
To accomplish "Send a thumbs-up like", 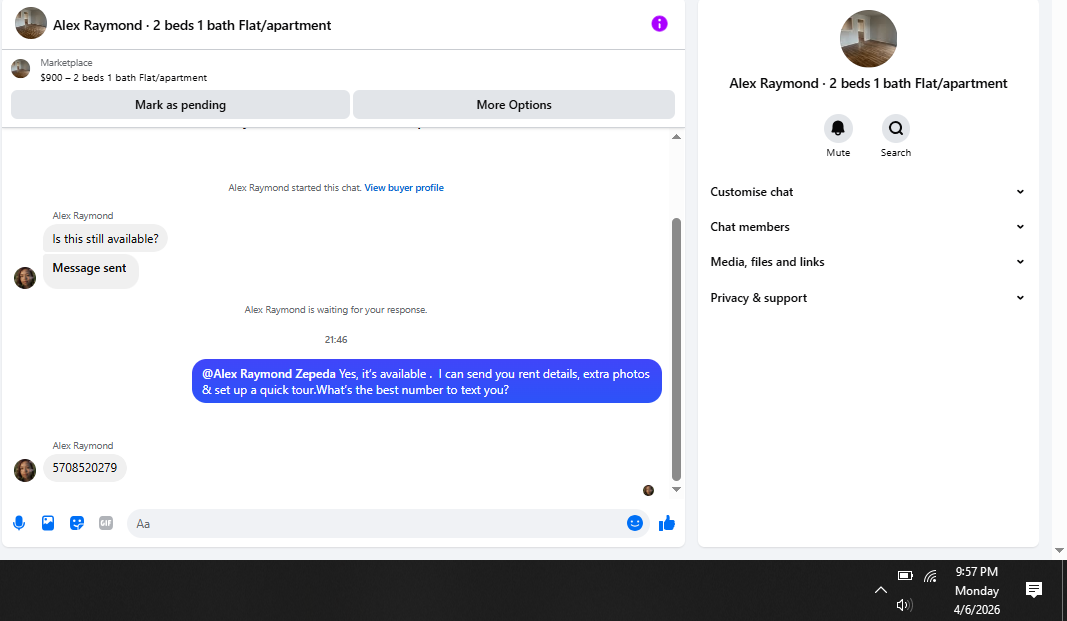I will [x=667, y=523].
